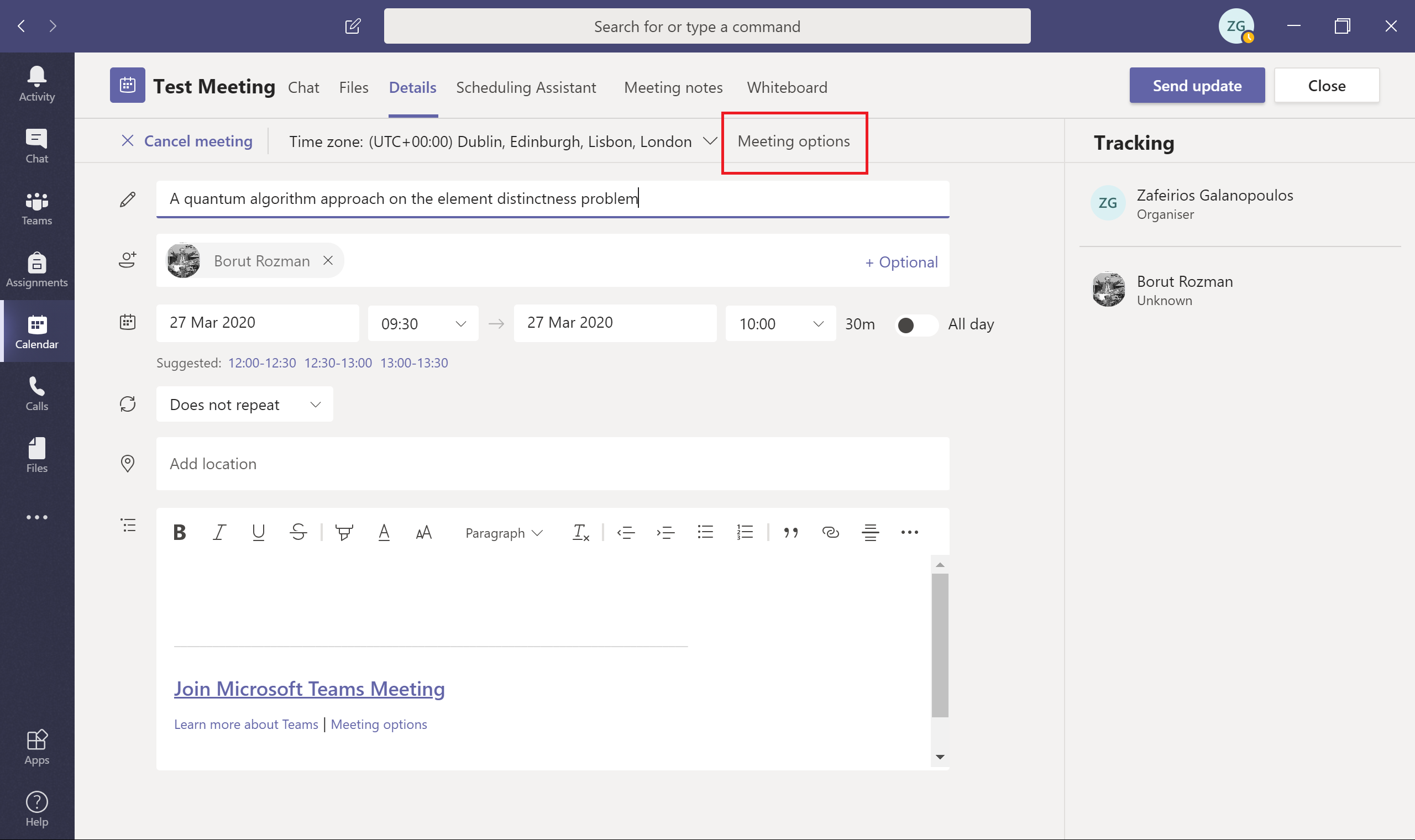This screenshot has width=1415, height=840.
Task: Open Learn more about Teams link
Action: [x=246, y=725]
